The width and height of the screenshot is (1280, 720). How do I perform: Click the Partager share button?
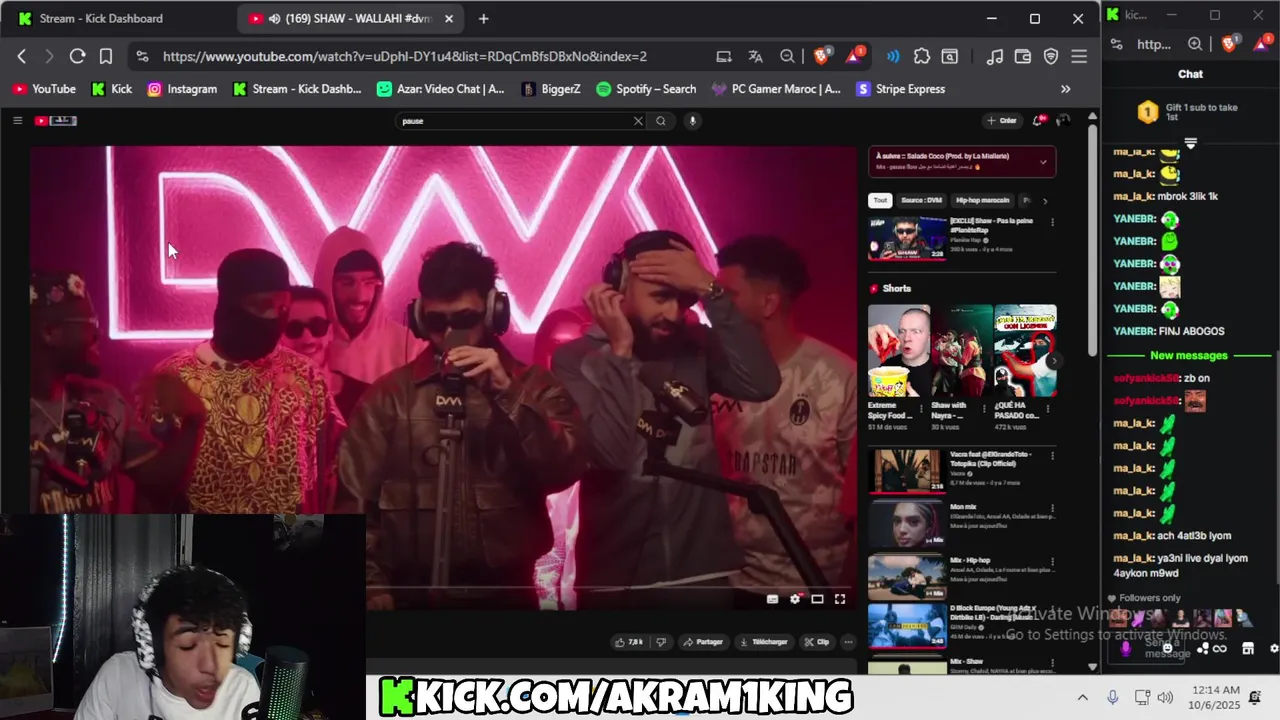pyautogui.click(x=703, y=642)
